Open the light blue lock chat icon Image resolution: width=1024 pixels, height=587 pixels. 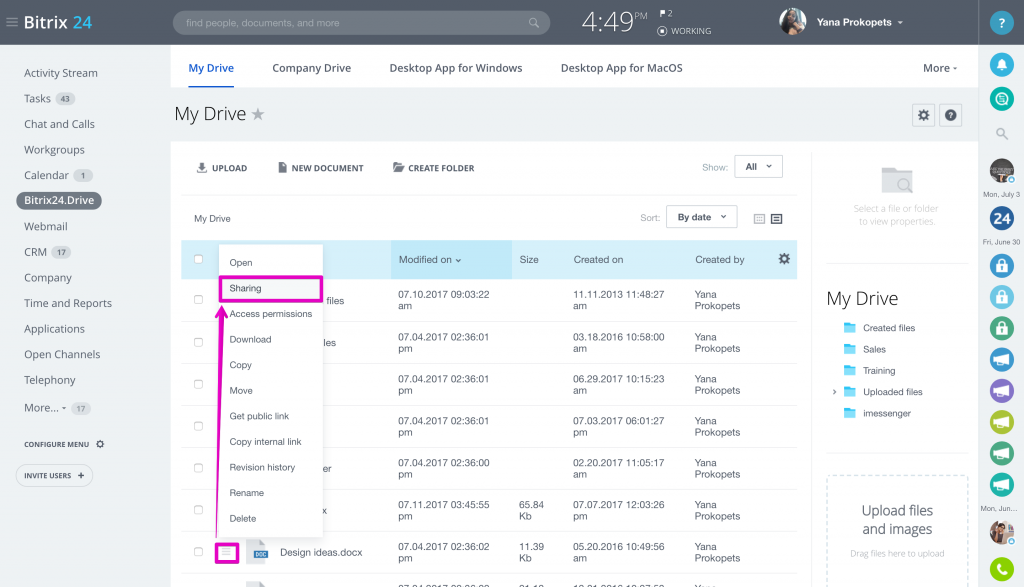pos(1001,297)
